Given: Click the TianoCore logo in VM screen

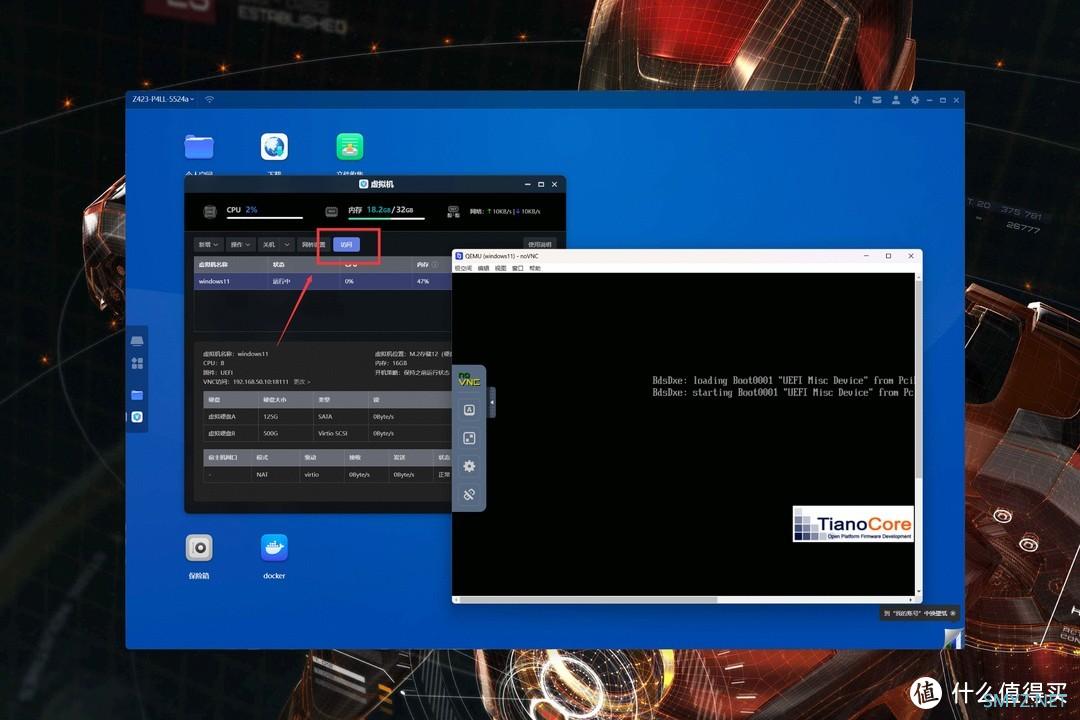Looking at the screenshot, I should tap(853, 524).
